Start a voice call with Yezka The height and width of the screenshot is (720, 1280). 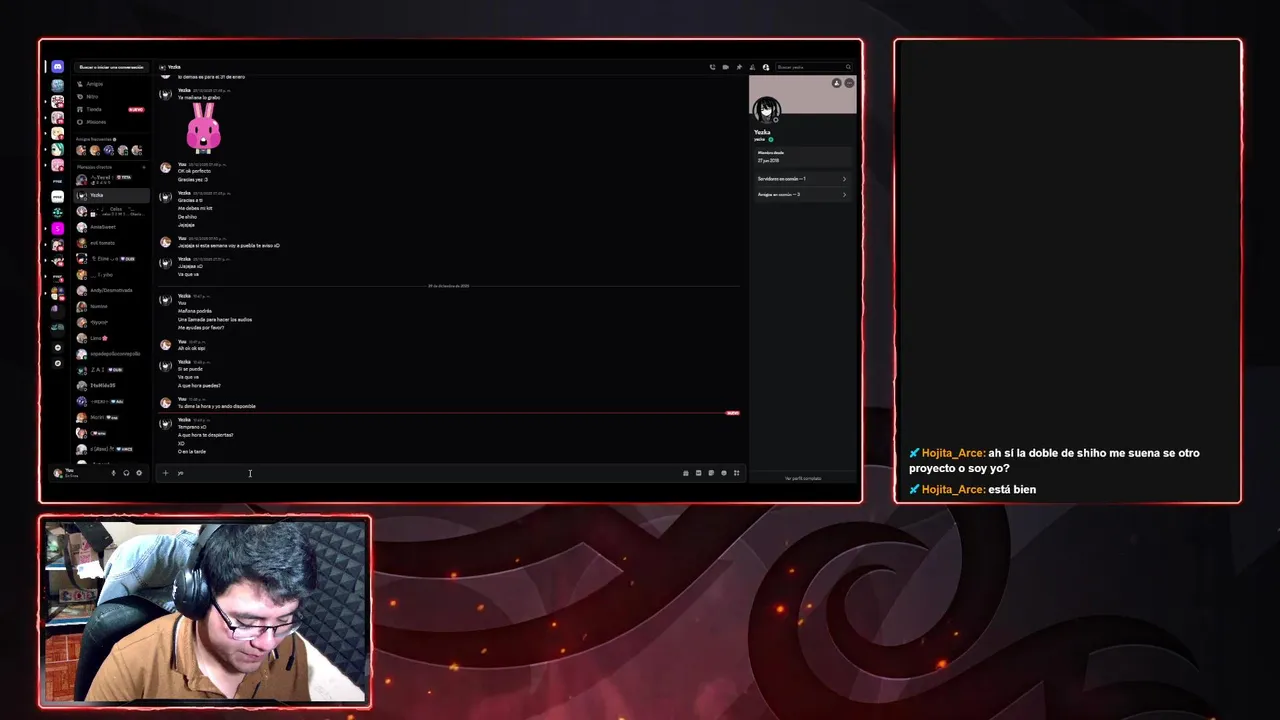coord(712,67)
